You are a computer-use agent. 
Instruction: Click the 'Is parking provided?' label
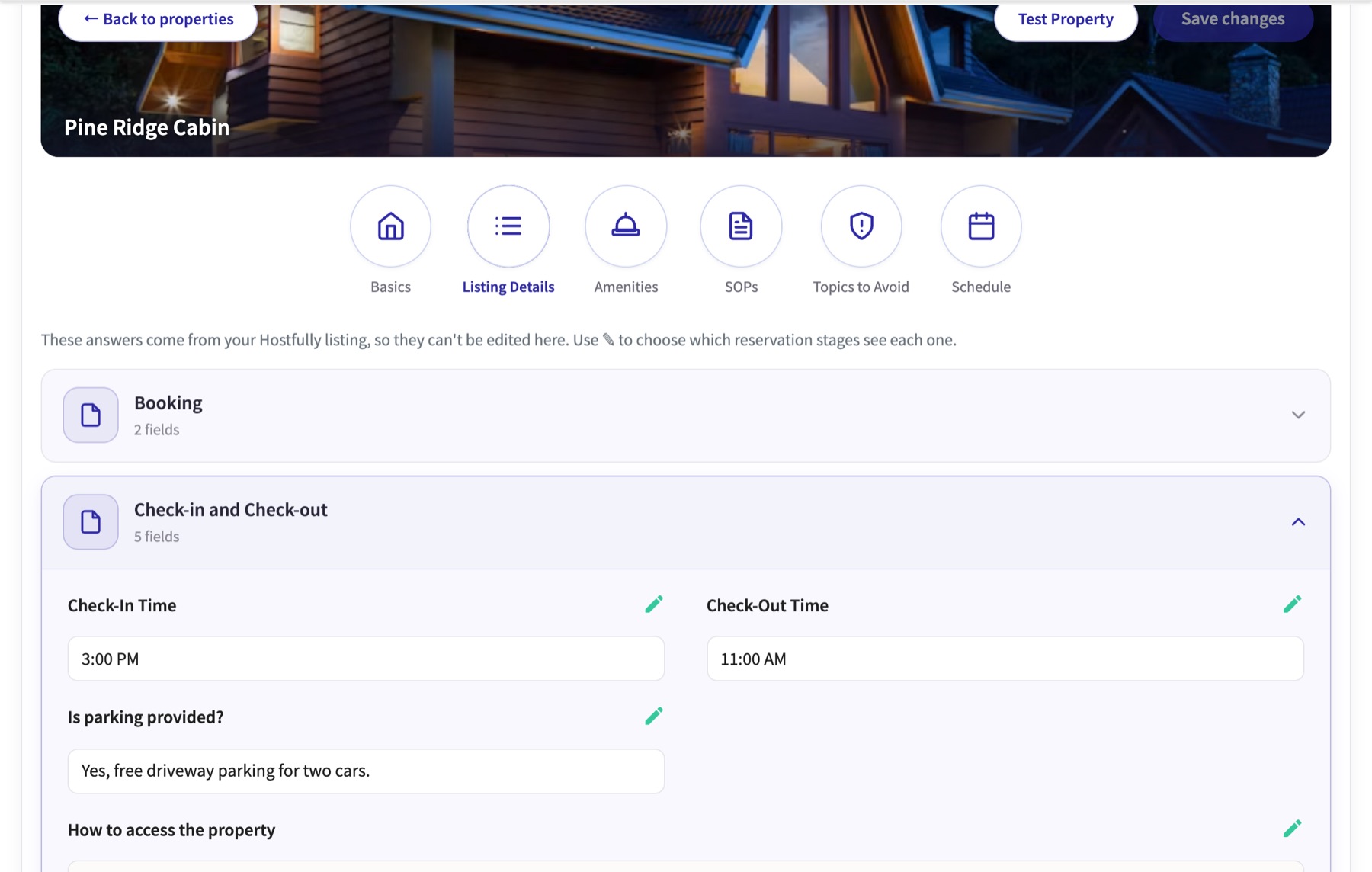click(146, 717)
